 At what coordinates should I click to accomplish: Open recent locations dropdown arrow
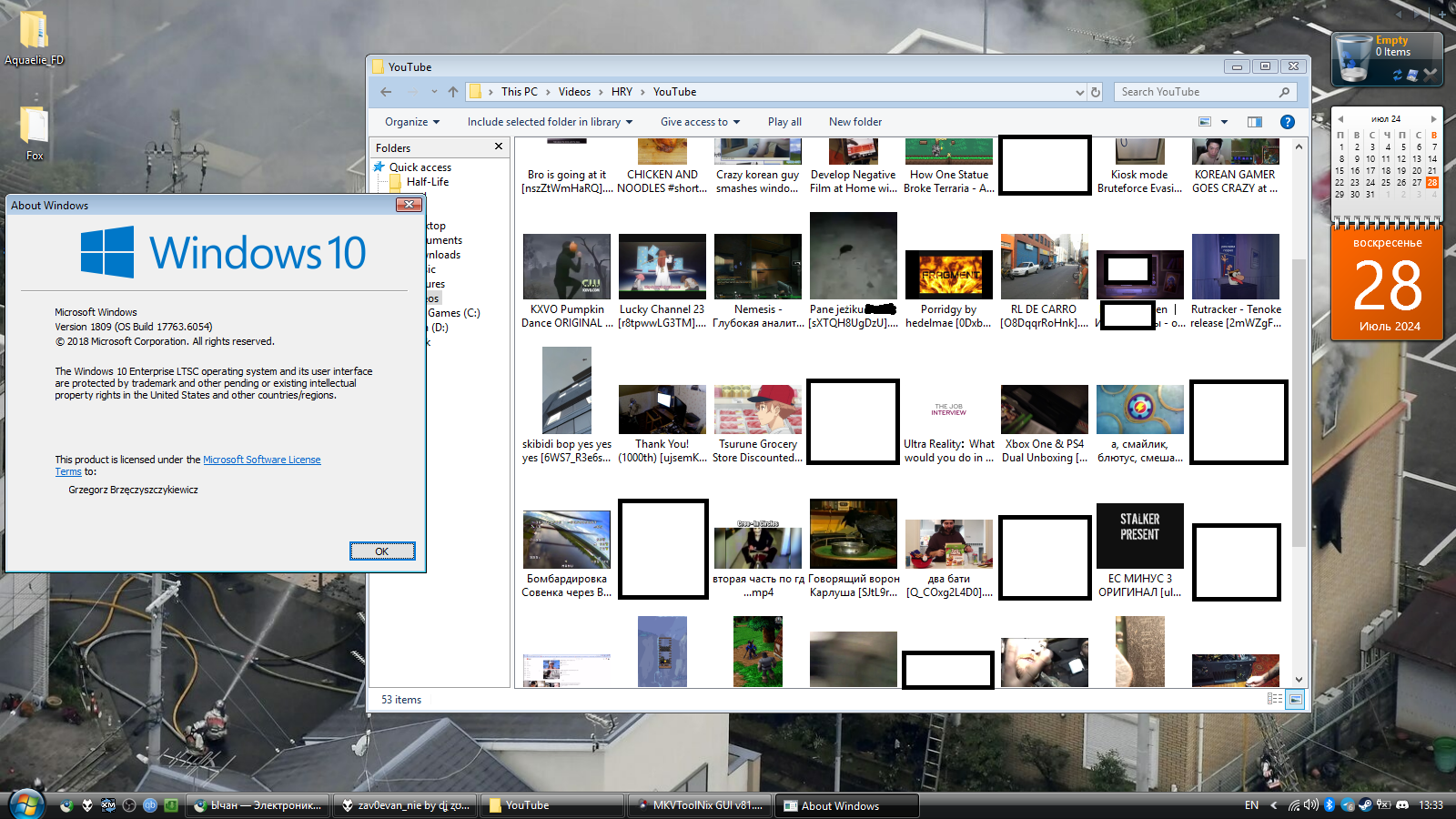434,92
